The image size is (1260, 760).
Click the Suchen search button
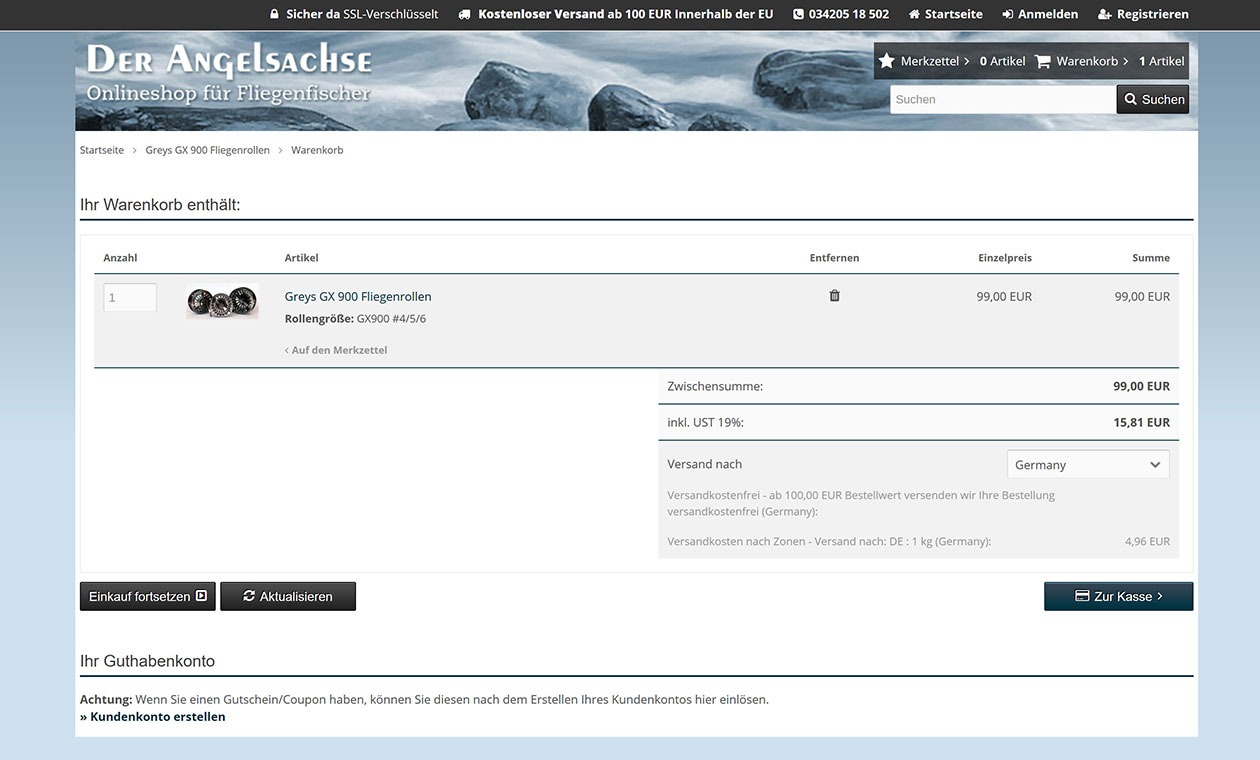[x=1153, y=99]
